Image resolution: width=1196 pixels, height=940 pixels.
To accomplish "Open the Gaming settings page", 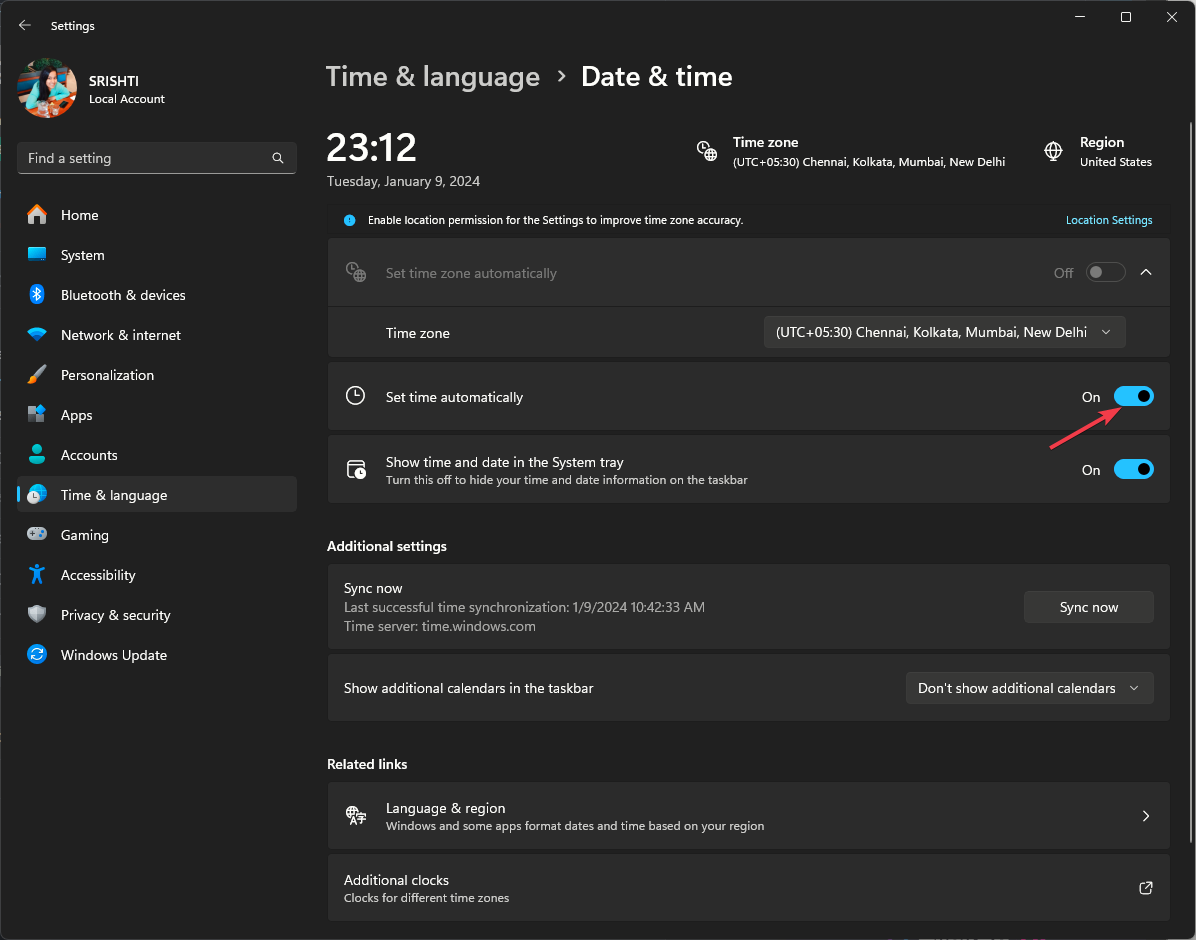I will [x=85, y=535].
